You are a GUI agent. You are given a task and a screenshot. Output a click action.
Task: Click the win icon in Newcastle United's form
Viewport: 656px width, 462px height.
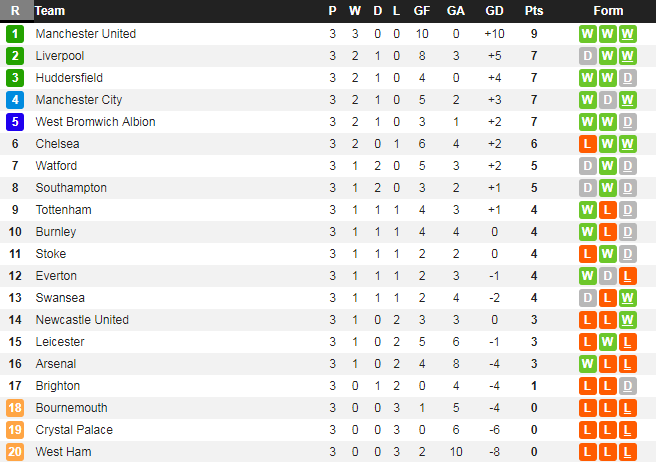point(628,320)
